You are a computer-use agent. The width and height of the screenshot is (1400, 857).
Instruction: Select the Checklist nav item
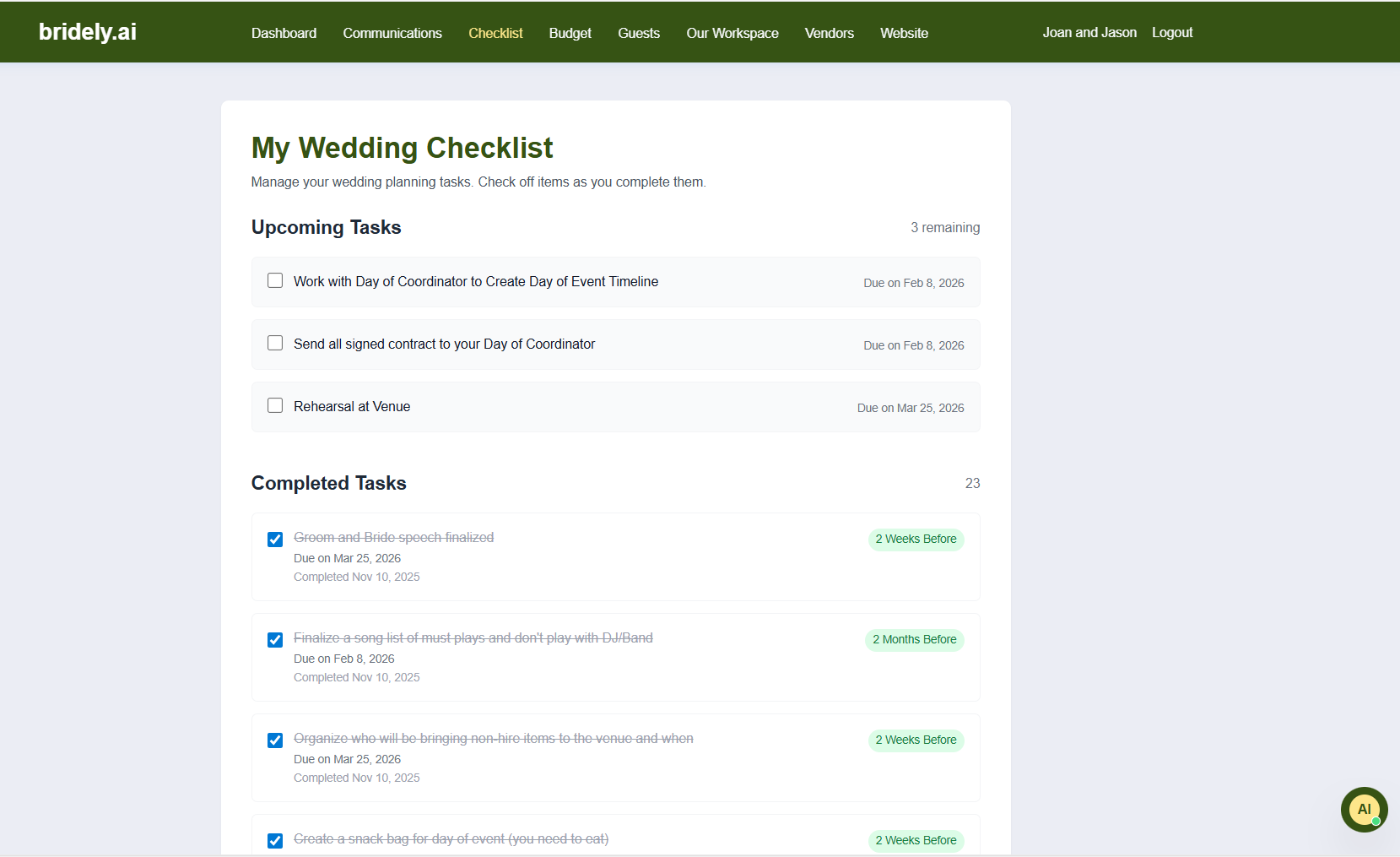495,33
